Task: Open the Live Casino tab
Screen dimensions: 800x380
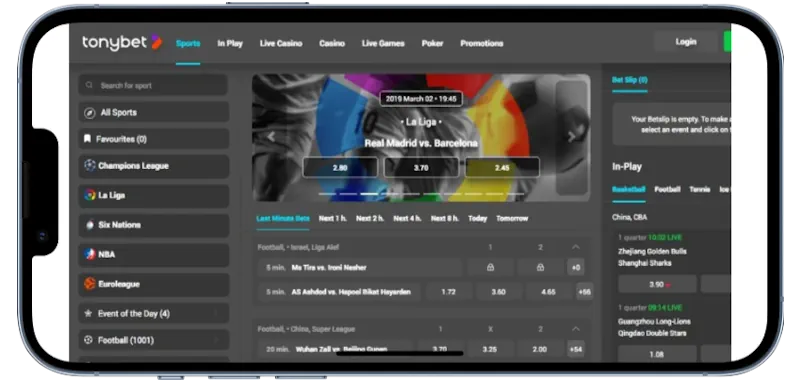Action: 281,43
